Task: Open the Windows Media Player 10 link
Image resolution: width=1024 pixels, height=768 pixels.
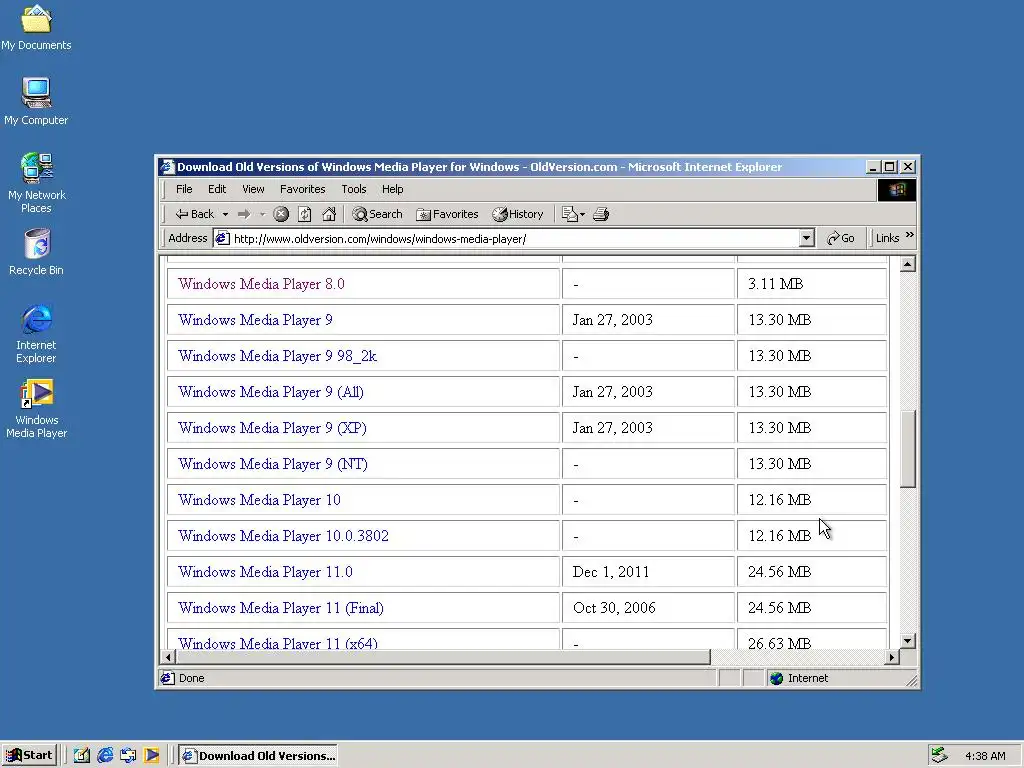Action: pos(259,500)
